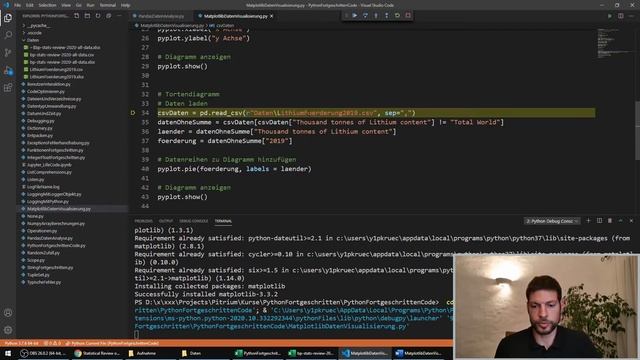Screen dimensions: 640x360
Task: Click the Python: Current File debug configuration
Action: click(112, 343)
